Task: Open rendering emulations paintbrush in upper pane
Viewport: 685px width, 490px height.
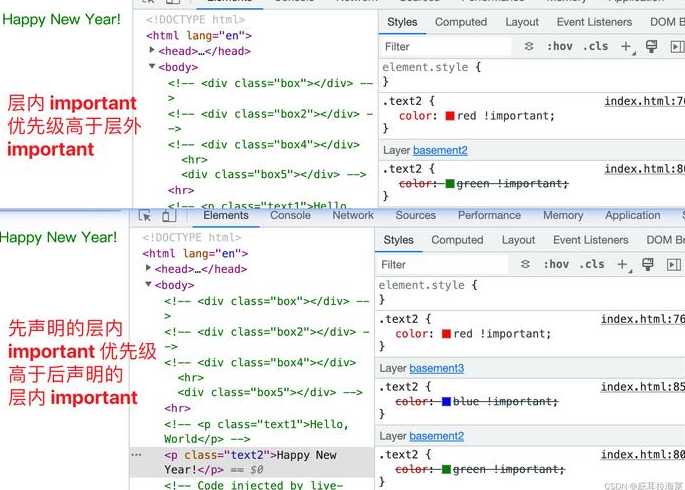Action: coord(651,46)
